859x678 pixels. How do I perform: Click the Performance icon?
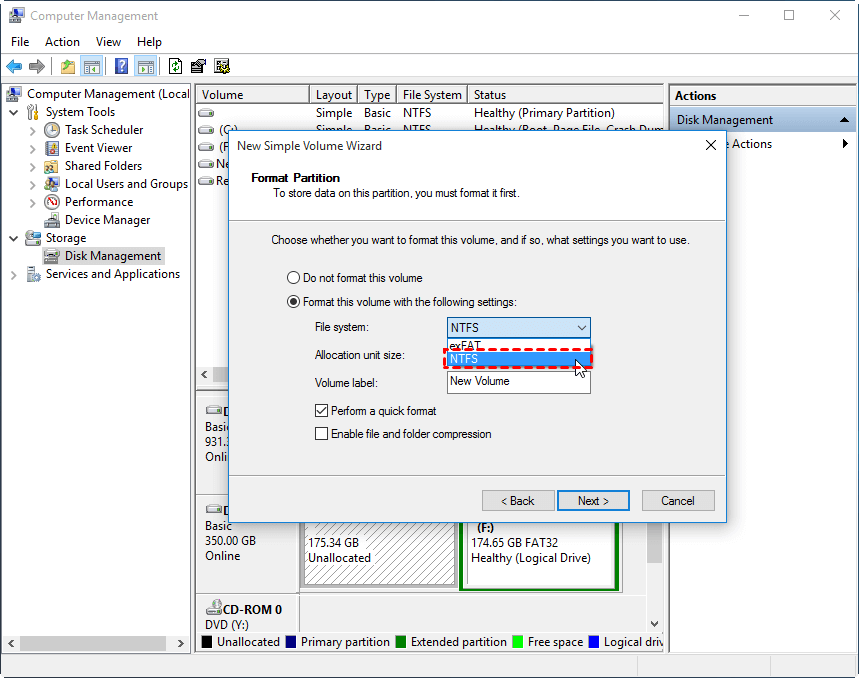[x=52, y=202]
